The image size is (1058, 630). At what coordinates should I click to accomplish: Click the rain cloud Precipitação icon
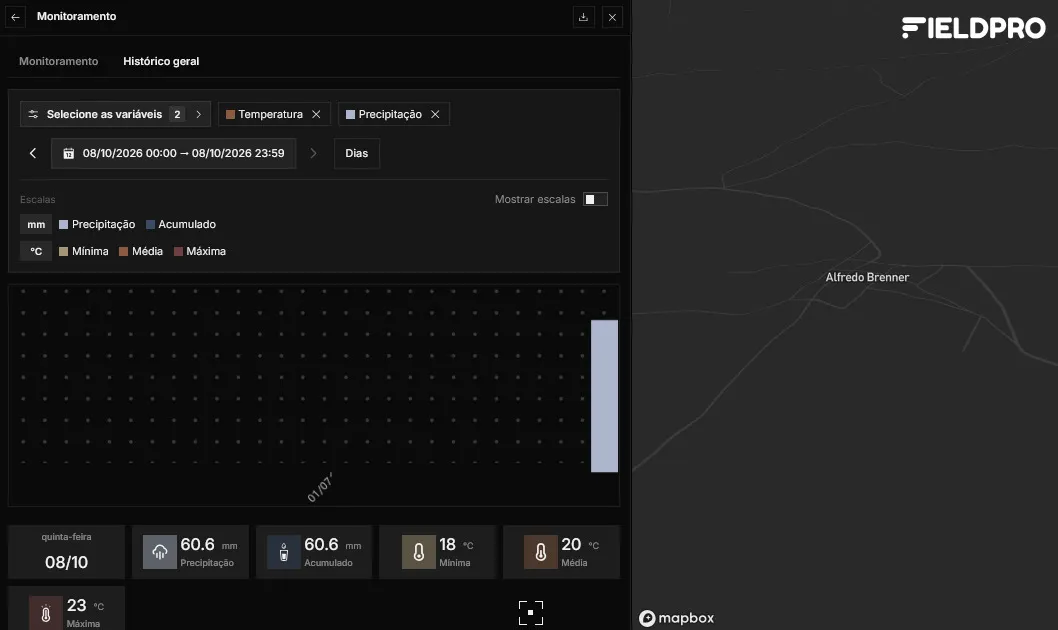click(x=160, y=552)
